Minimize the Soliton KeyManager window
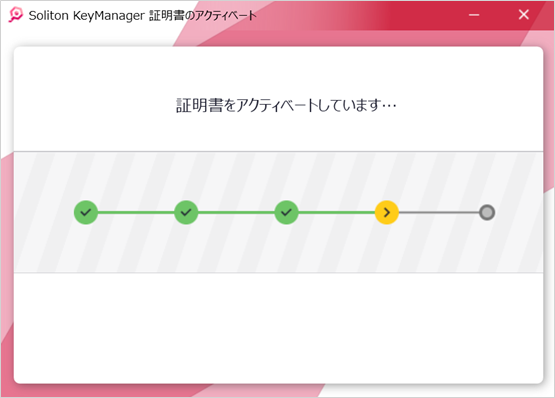555x398 pixels. tap(474, 15)
